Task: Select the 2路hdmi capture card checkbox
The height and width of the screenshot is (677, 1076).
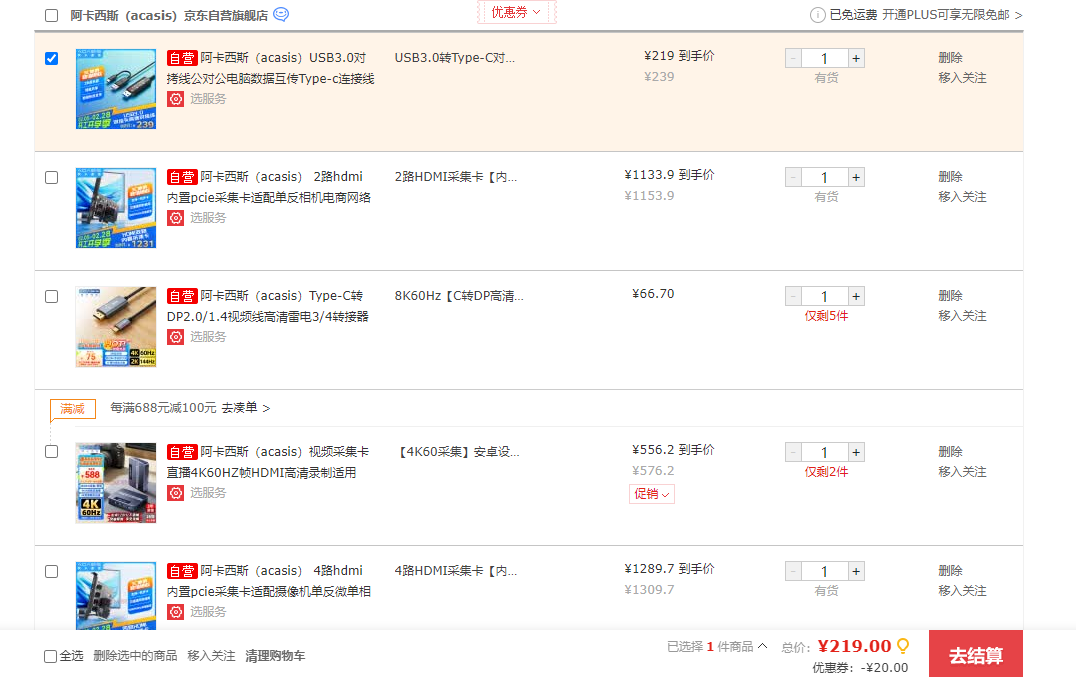Action: [52, 178]
